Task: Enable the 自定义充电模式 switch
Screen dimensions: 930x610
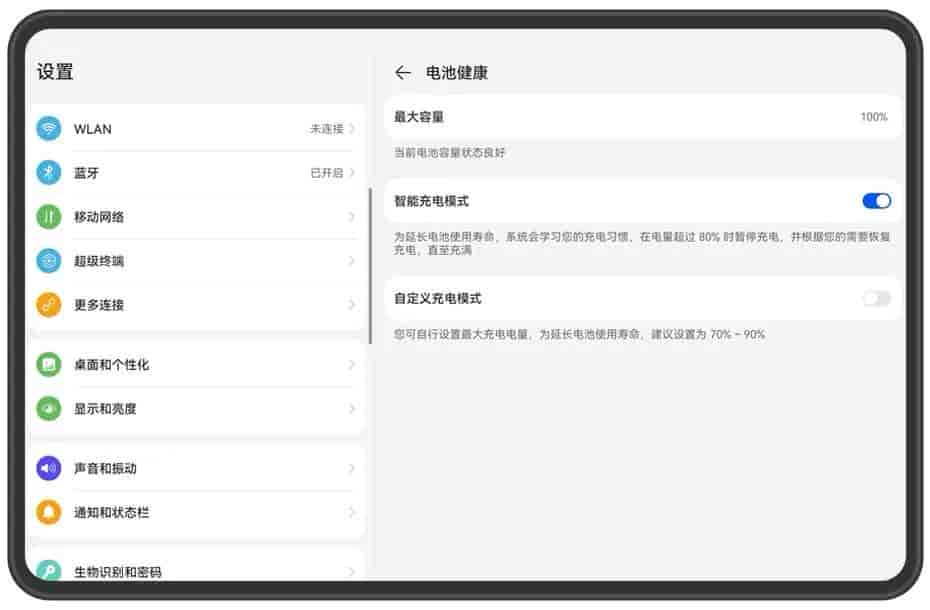Action: 877,298
